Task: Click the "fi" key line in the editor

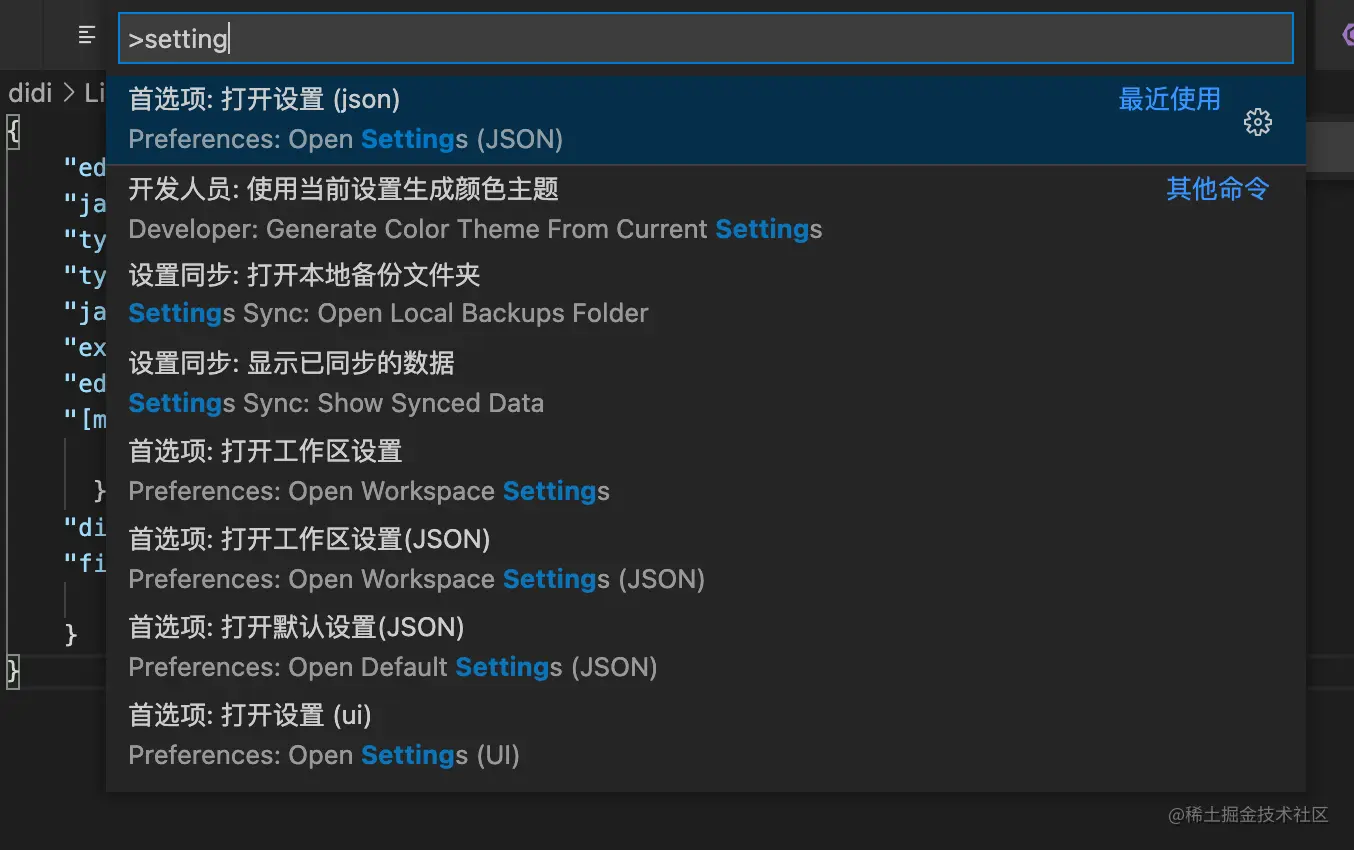Action: pyautogui.click(x=85, y=563)
